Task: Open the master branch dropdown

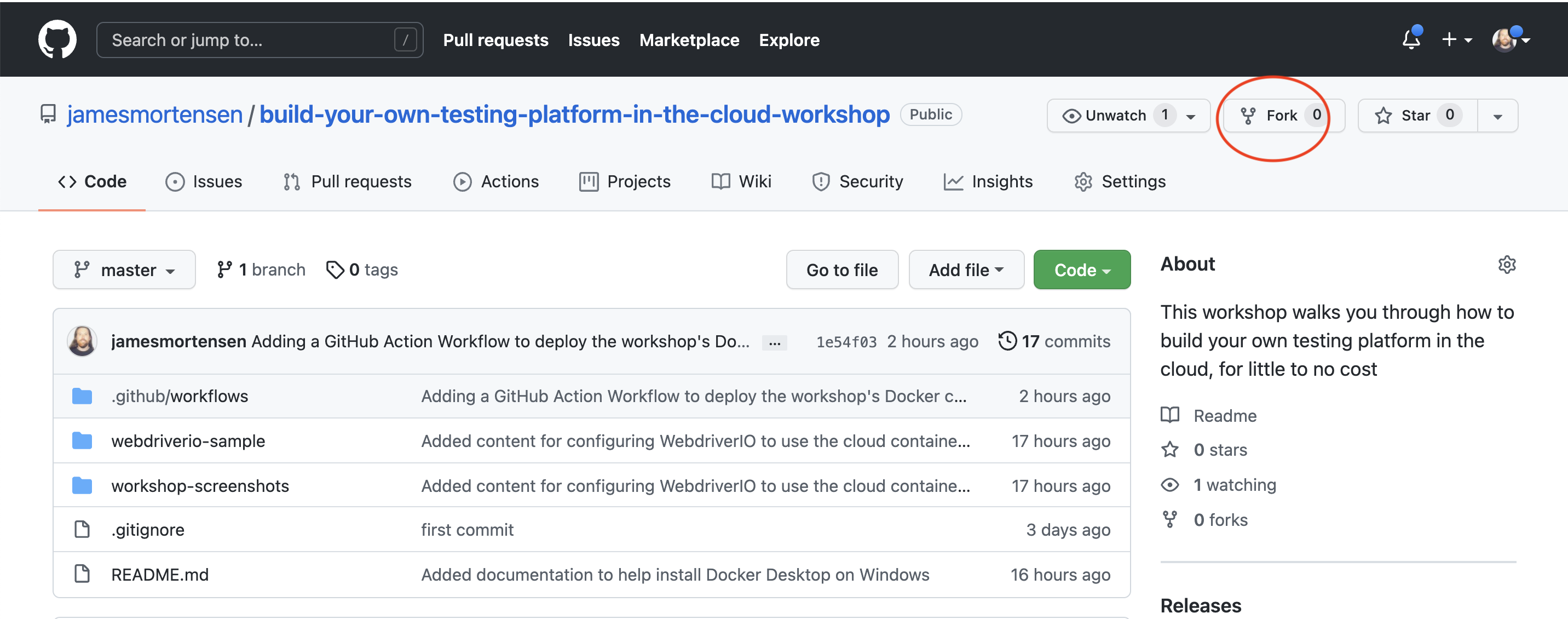Action: pos(124,270)
